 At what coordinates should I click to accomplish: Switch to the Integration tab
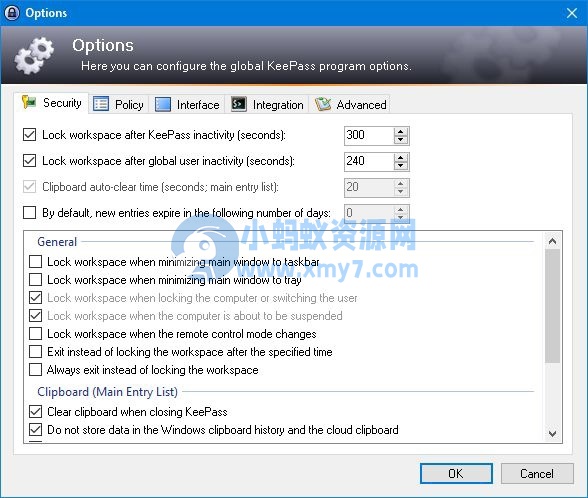(x=267, y=104)
